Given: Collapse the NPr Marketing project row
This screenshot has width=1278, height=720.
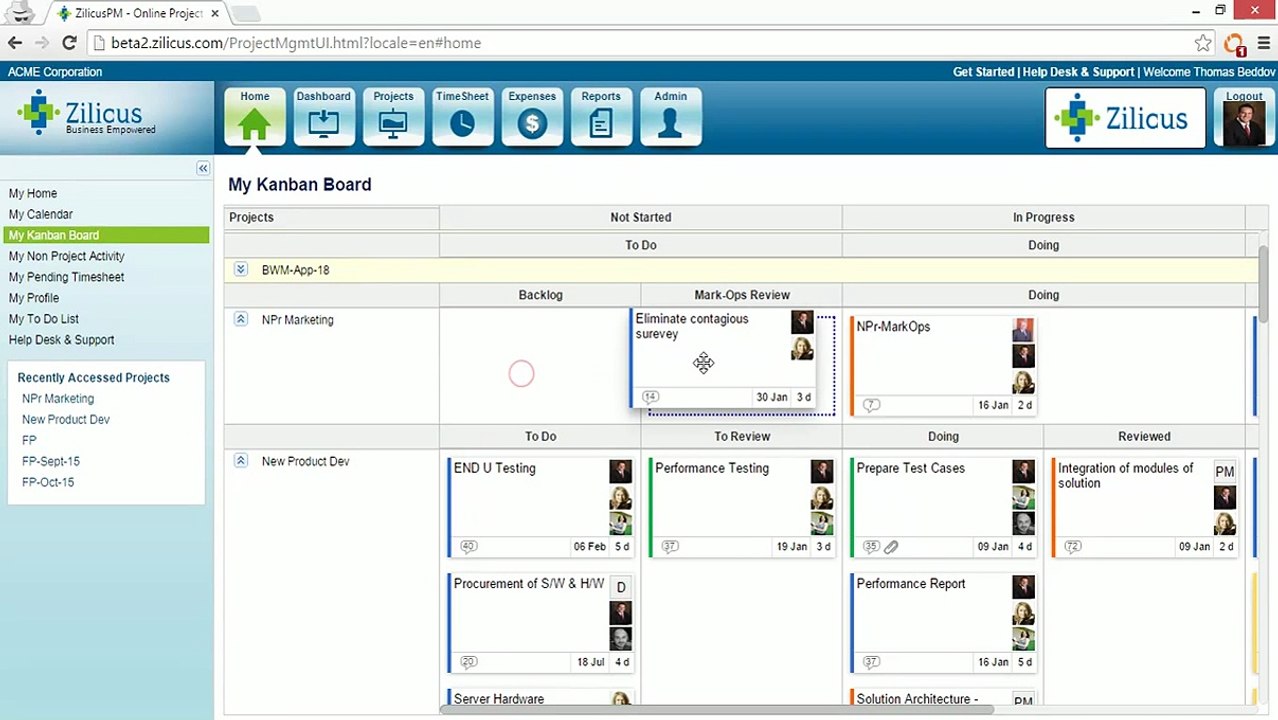Looking at the screenshot, I should [241, 319].
